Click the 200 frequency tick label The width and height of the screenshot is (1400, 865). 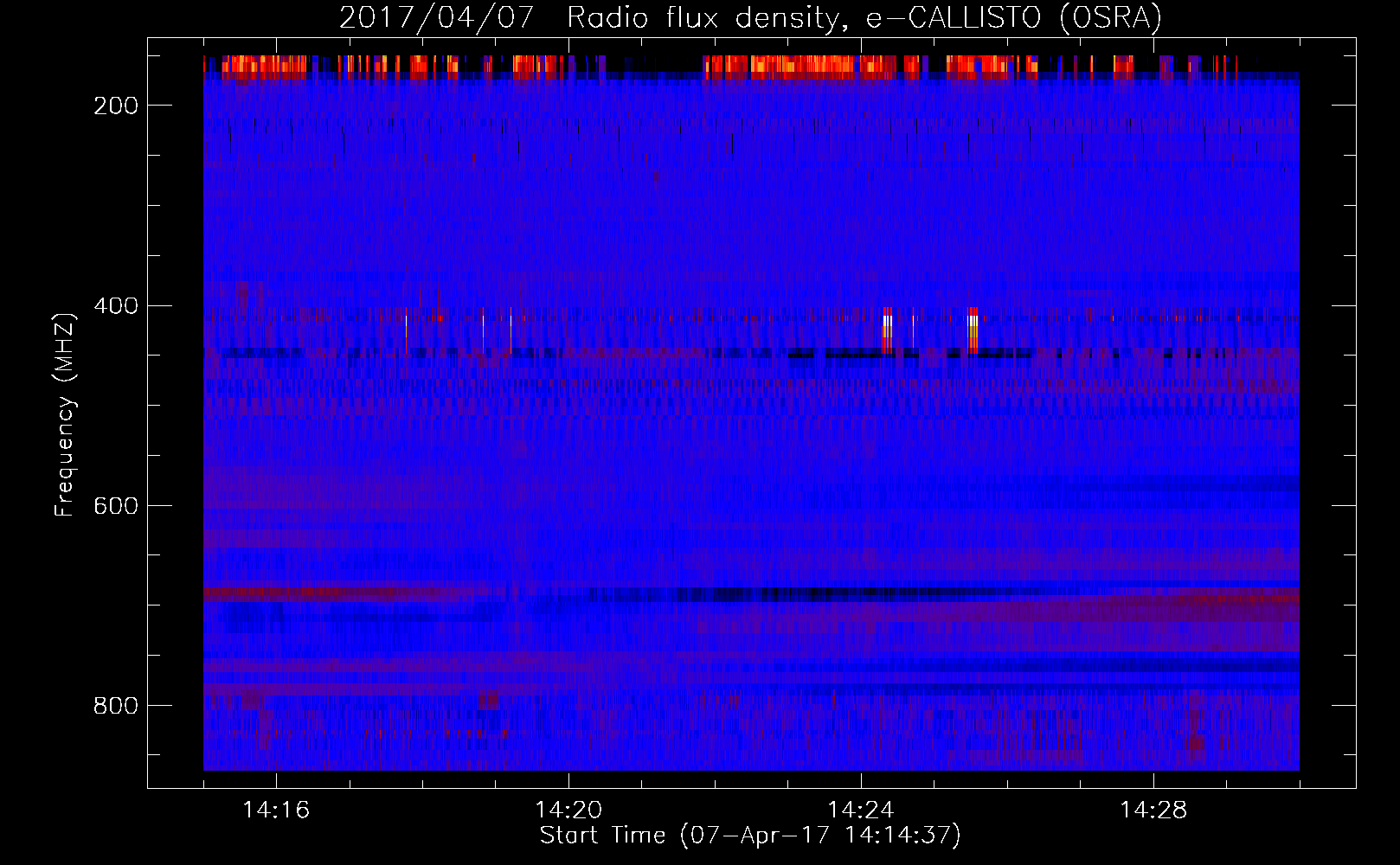116,106
